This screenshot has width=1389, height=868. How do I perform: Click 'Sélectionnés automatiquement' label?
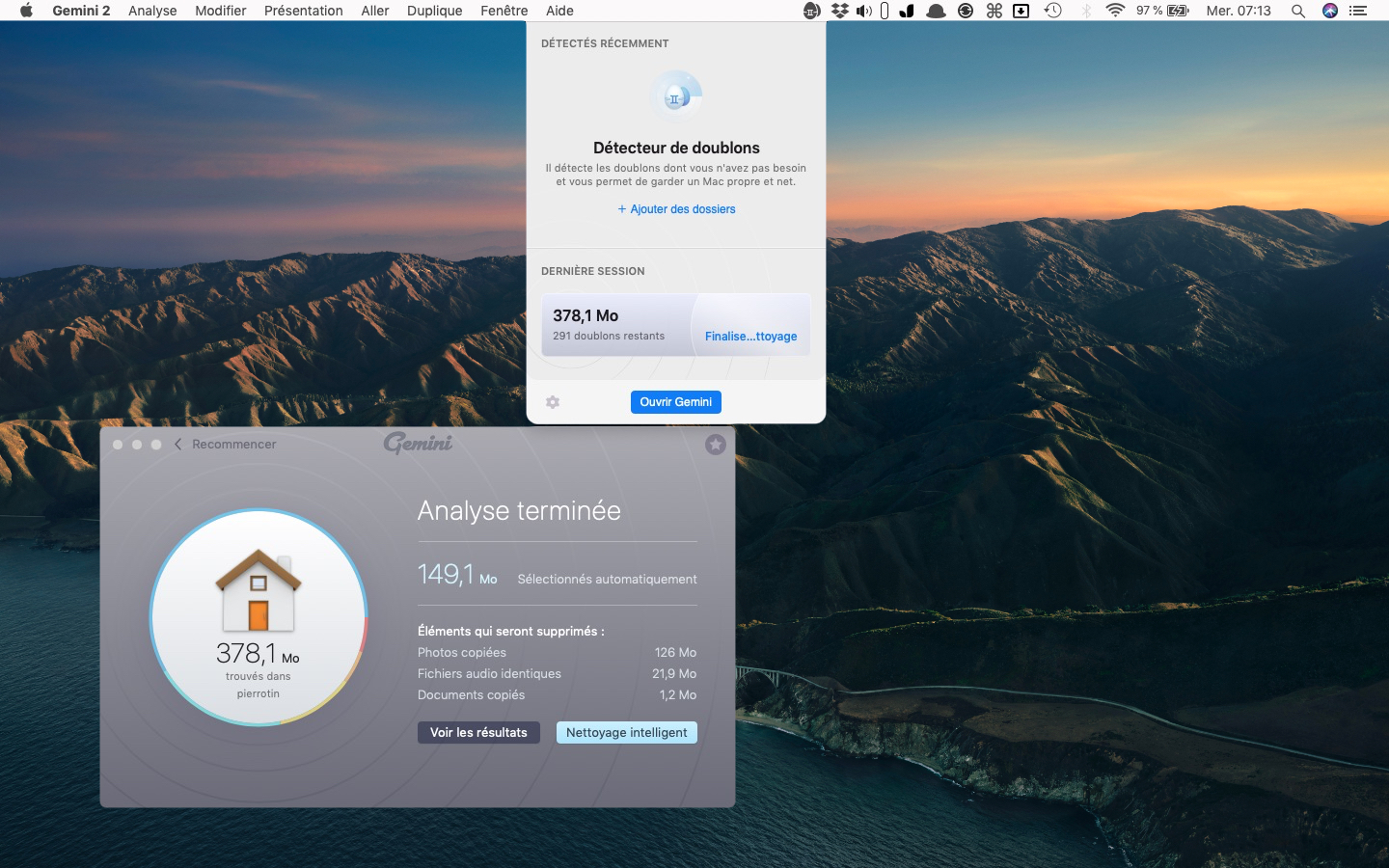click(607, 580)
